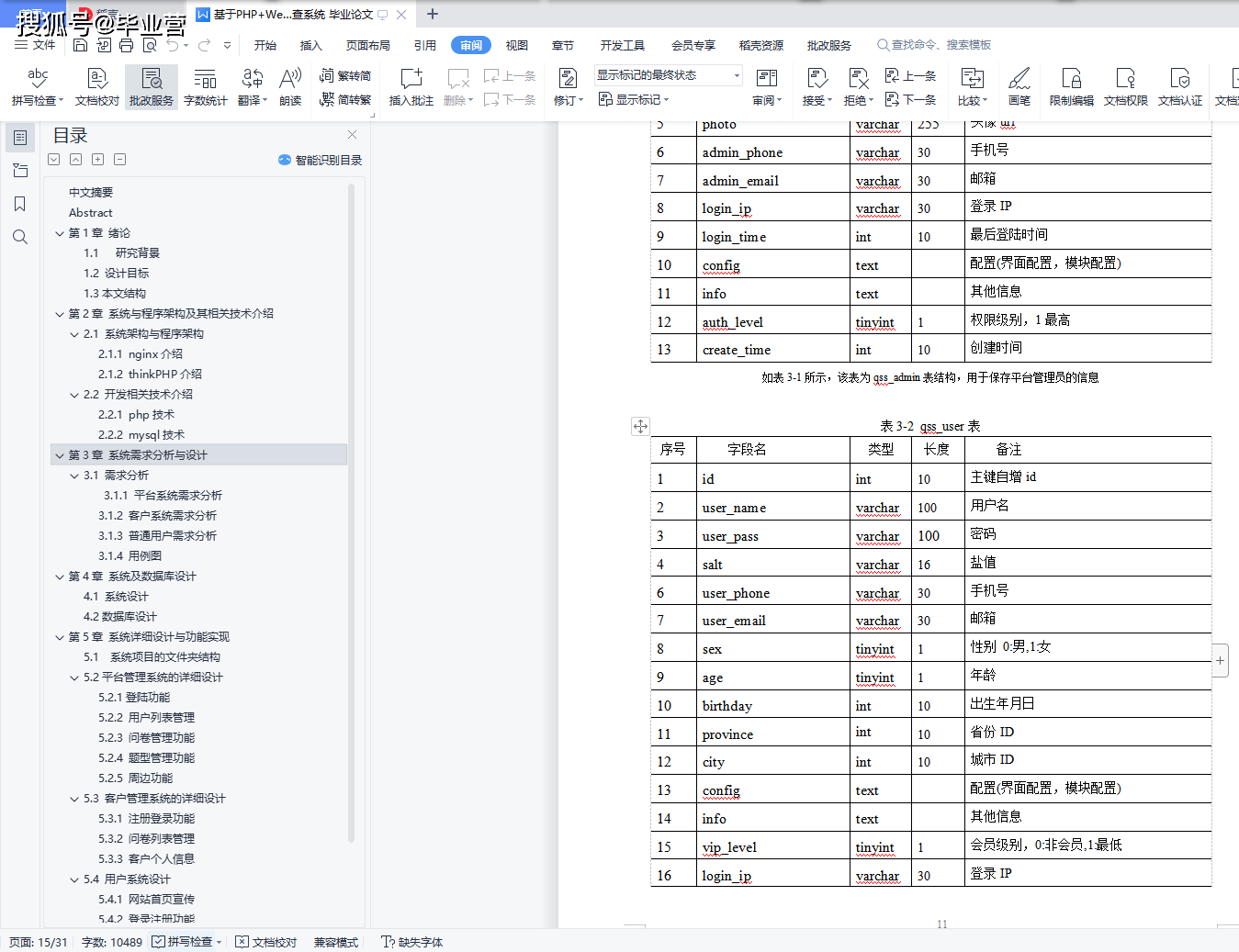Toggle 拼写检查 in the status bar

[187, 942]
